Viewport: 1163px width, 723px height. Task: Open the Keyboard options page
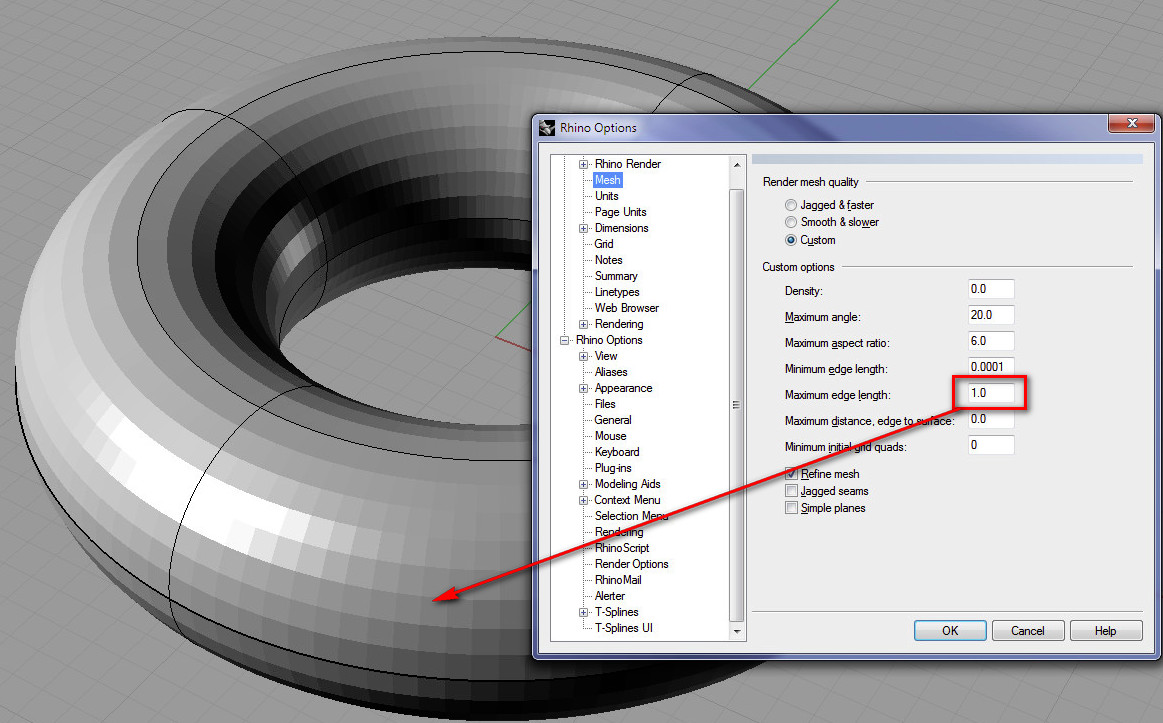pos(616,452)
